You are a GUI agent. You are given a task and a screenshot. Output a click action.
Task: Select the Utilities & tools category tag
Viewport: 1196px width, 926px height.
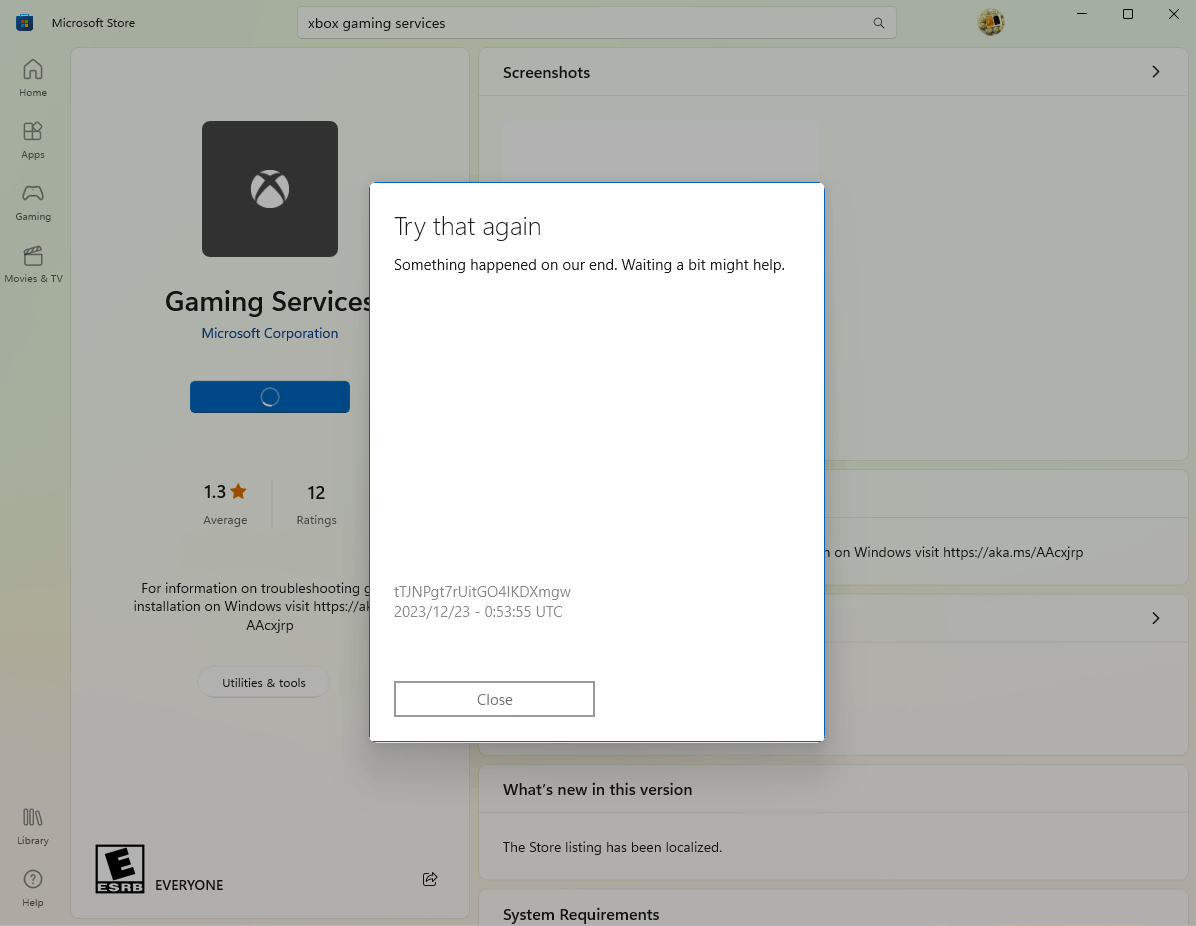tap(264, 683)
